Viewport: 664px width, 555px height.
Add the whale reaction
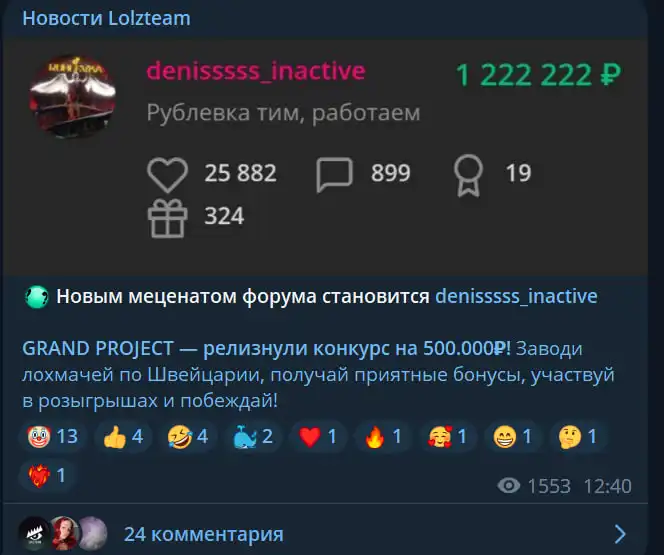click(x=253, y=436)
